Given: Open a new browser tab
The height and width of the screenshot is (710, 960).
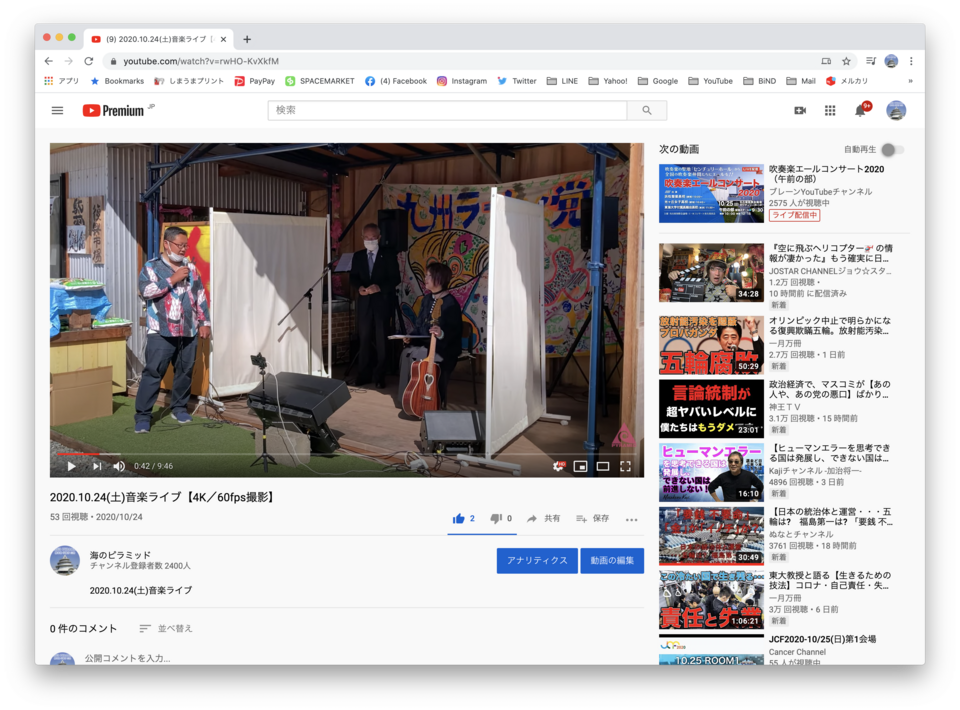Looking at the screenshot, I should (x=246, y=39).
